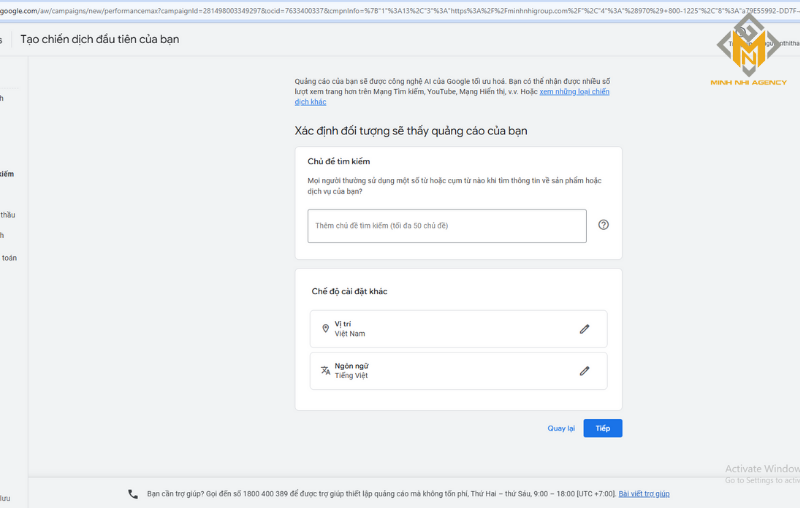Click the location pin icon for Vị trí
The image size is (800, 508).
[x=325, y=329]
